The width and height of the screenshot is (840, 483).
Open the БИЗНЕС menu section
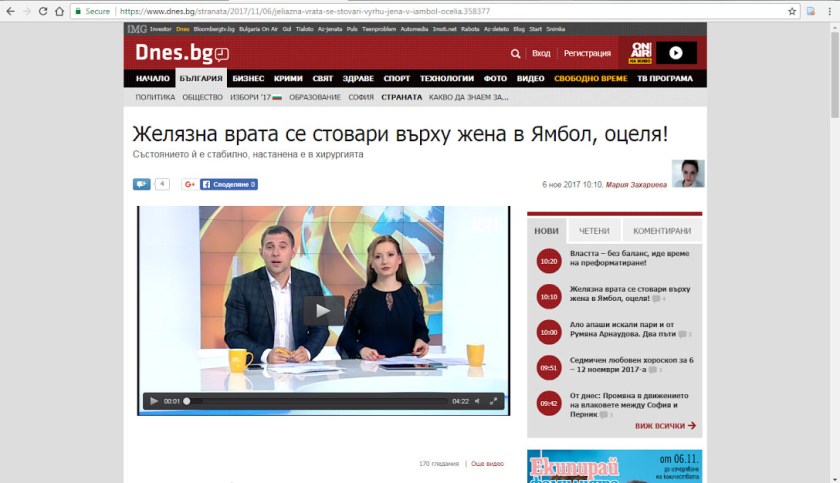(248, 78)
